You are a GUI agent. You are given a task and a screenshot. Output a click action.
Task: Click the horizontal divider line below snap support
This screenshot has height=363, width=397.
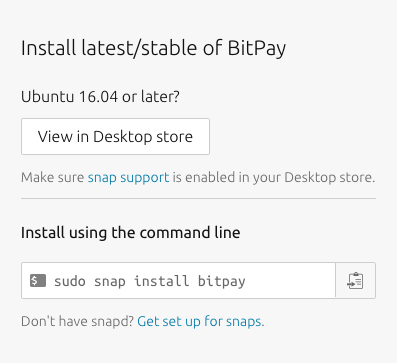(198, 198)
